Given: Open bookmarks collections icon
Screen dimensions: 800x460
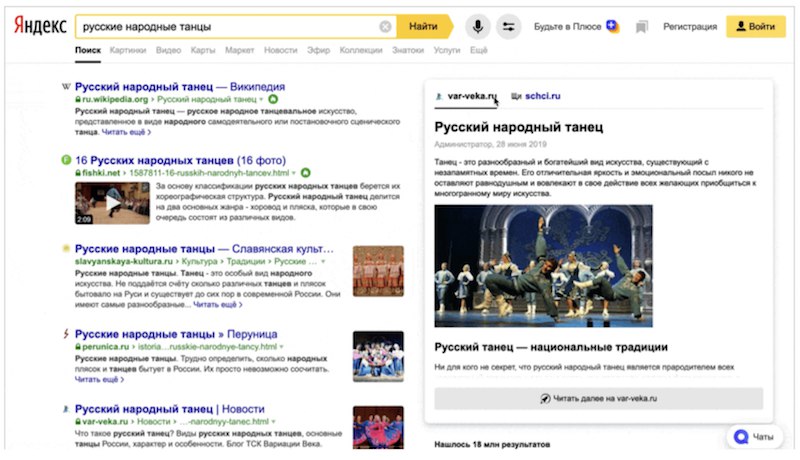Looking at the screenshot, I should [x=641, y=27].
